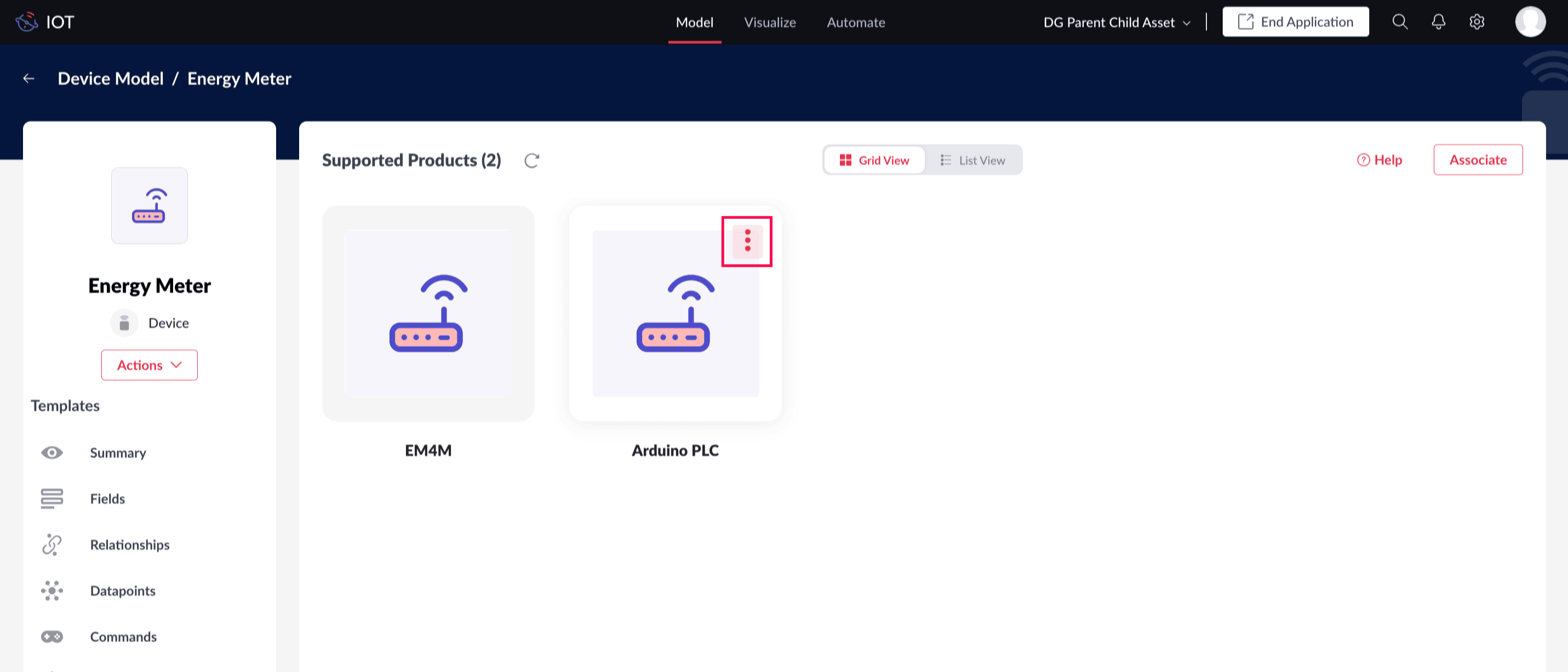Open the three-dot menu on Arduino PLC
This screenshot has height=672, width=1568.
[747, 241]
